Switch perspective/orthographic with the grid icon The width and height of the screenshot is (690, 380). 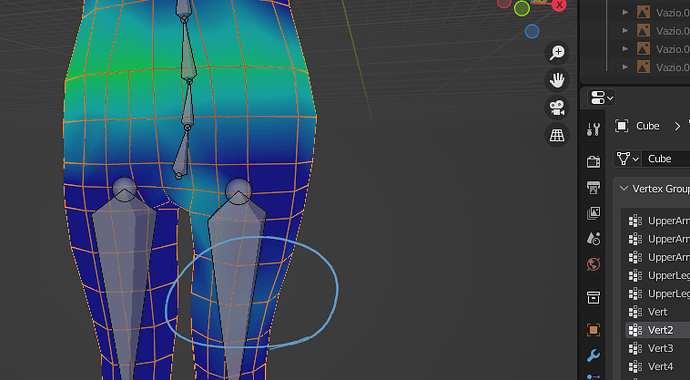coord(557,135)
